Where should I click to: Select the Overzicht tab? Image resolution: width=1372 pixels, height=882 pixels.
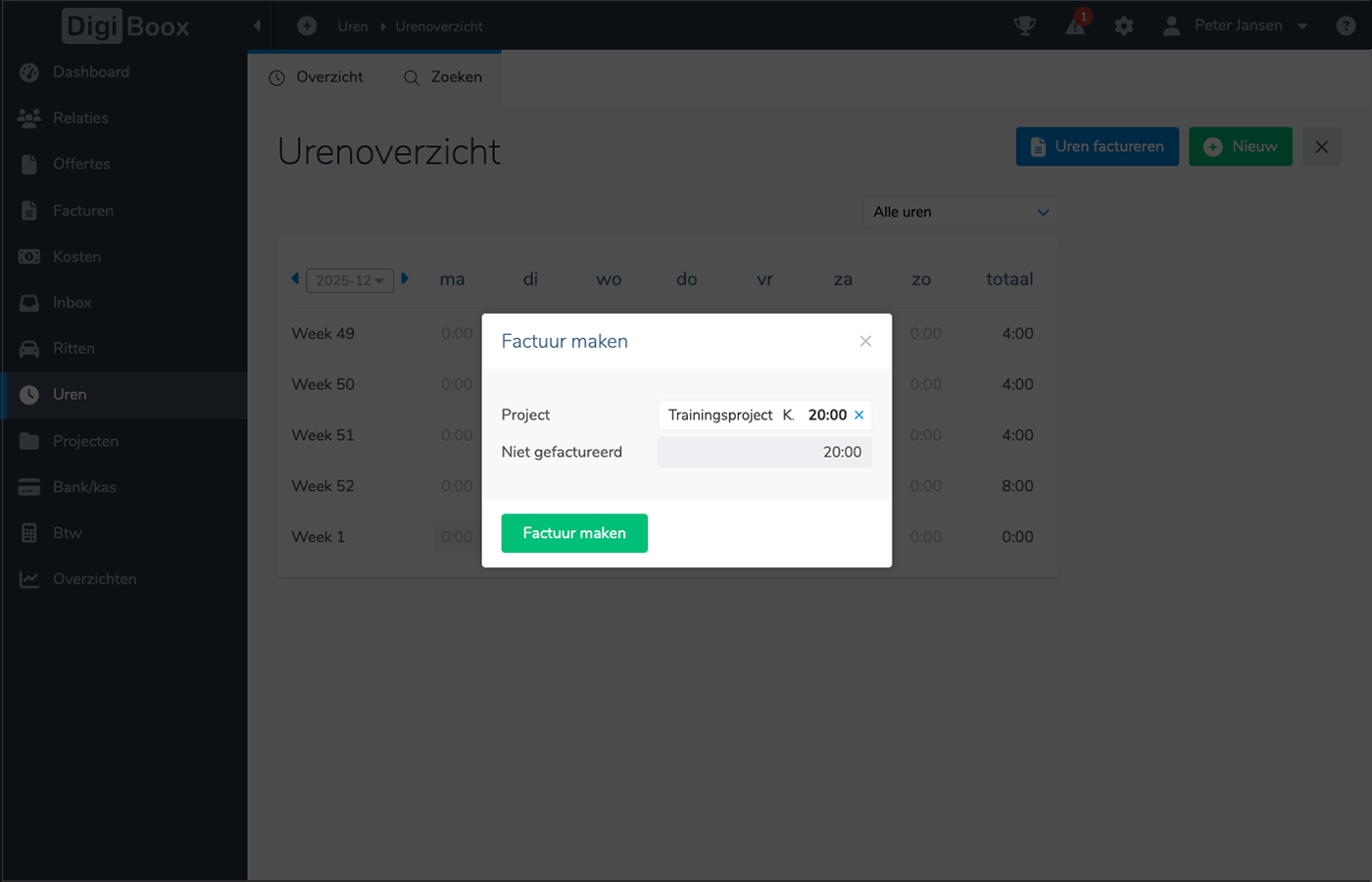coord(316,77)
